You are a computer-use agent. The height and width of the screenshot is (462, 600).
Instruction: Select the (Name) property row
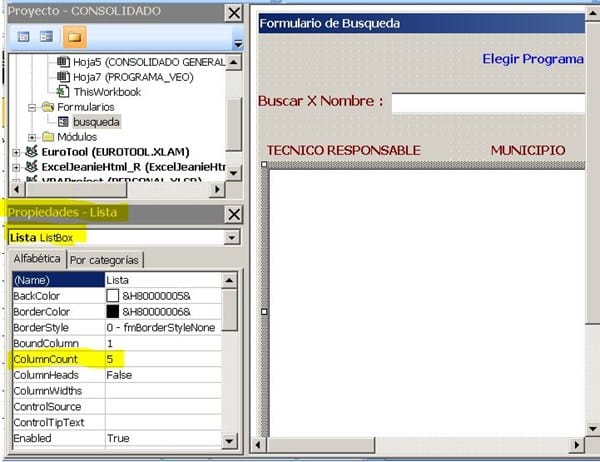(117, 280)
